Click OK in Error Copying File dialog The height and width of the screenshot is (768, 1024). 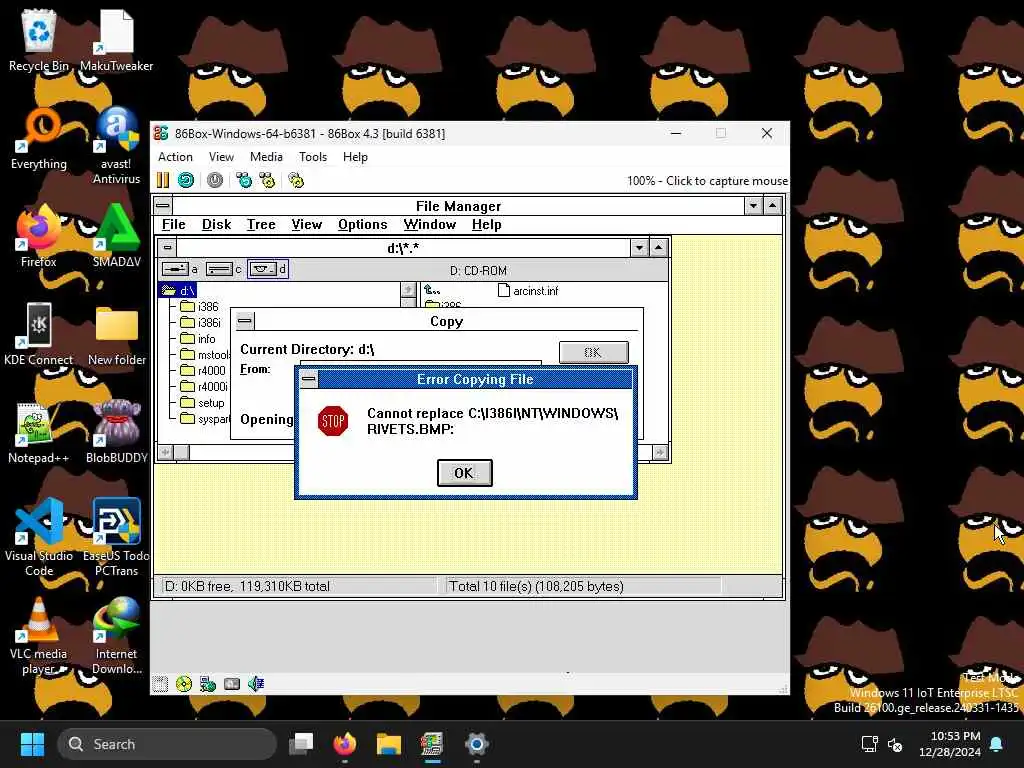(x=464, y=473)
